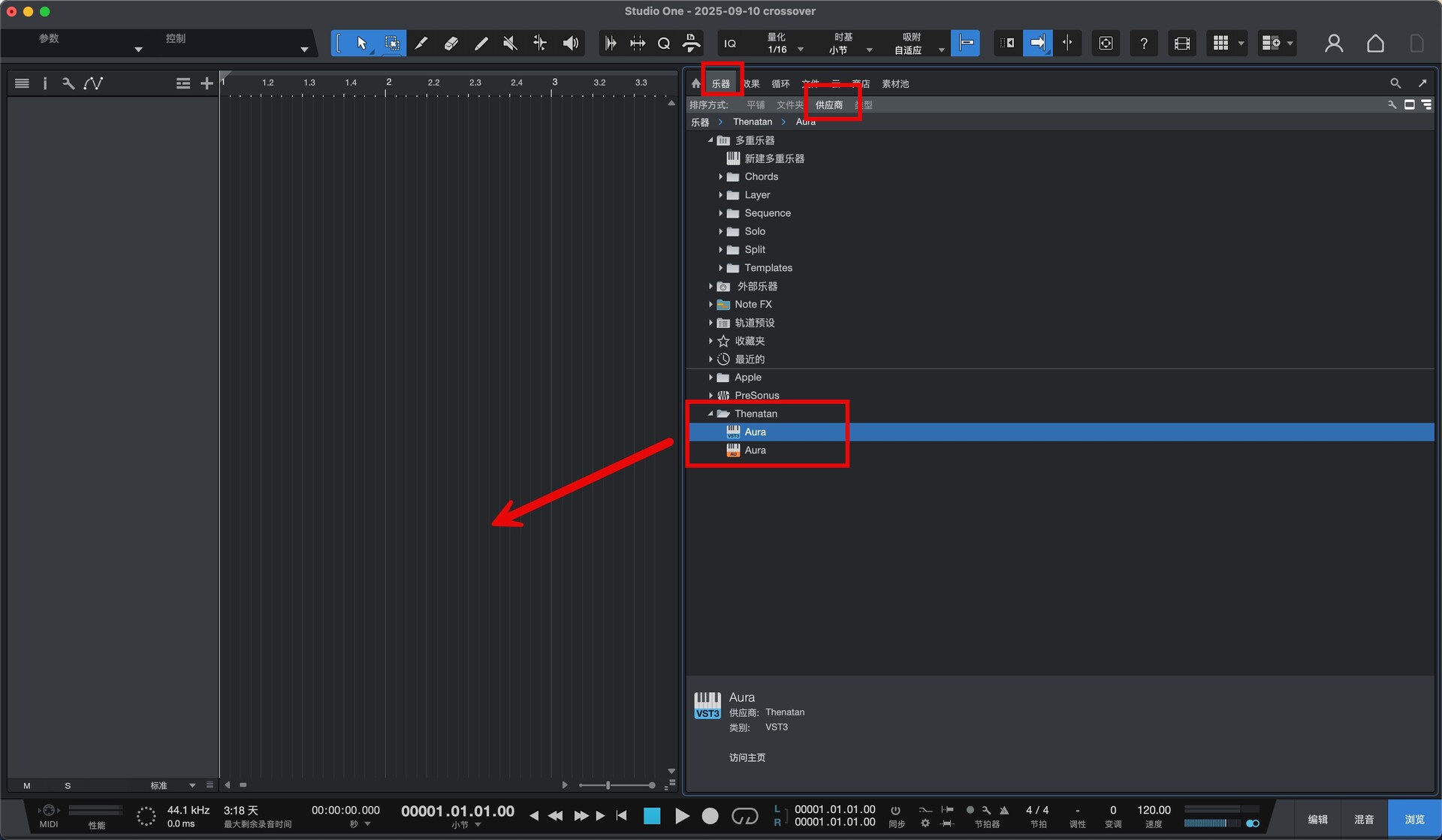Collapse the 多重乐器 folder
Image resolution: width=1442 pixels, height=840 pixels.
coord(710,140)
